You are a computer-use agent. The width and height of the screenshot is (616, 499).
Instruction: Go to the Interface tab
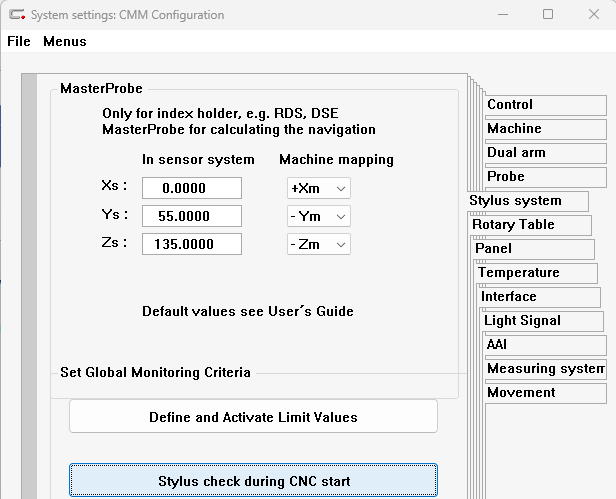pyautogui.click(x=538, y=297)
